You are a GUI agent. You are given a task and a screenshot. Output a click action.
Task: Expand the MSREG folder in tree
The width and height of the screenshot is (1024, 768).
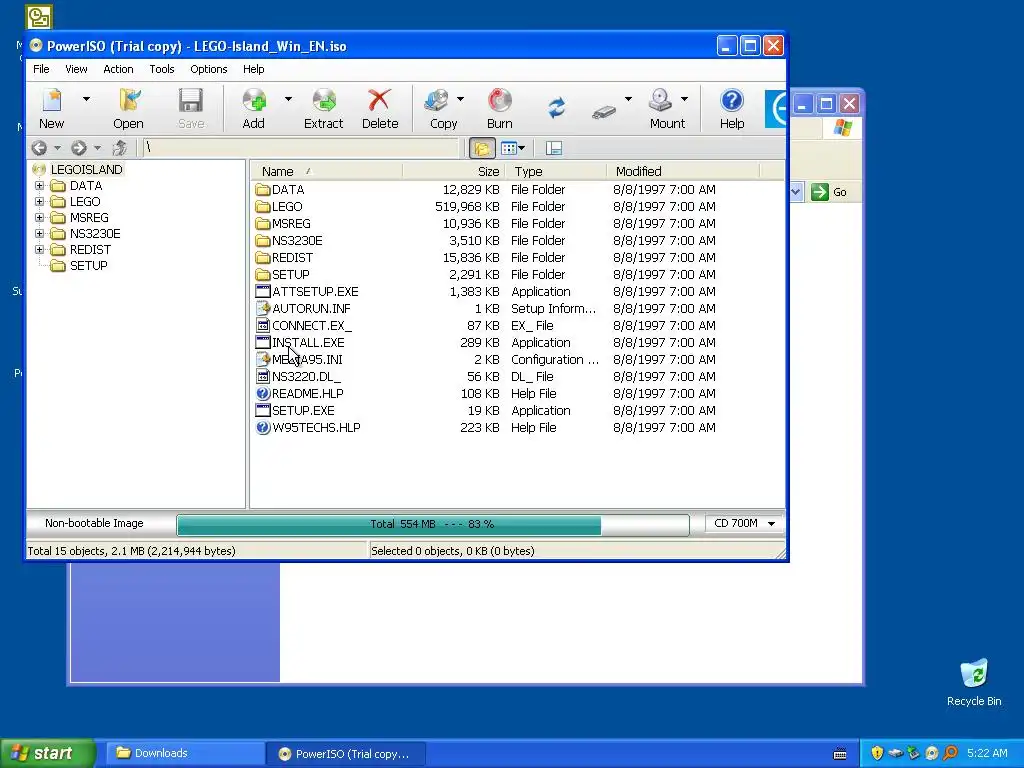[x=39, y=217]
